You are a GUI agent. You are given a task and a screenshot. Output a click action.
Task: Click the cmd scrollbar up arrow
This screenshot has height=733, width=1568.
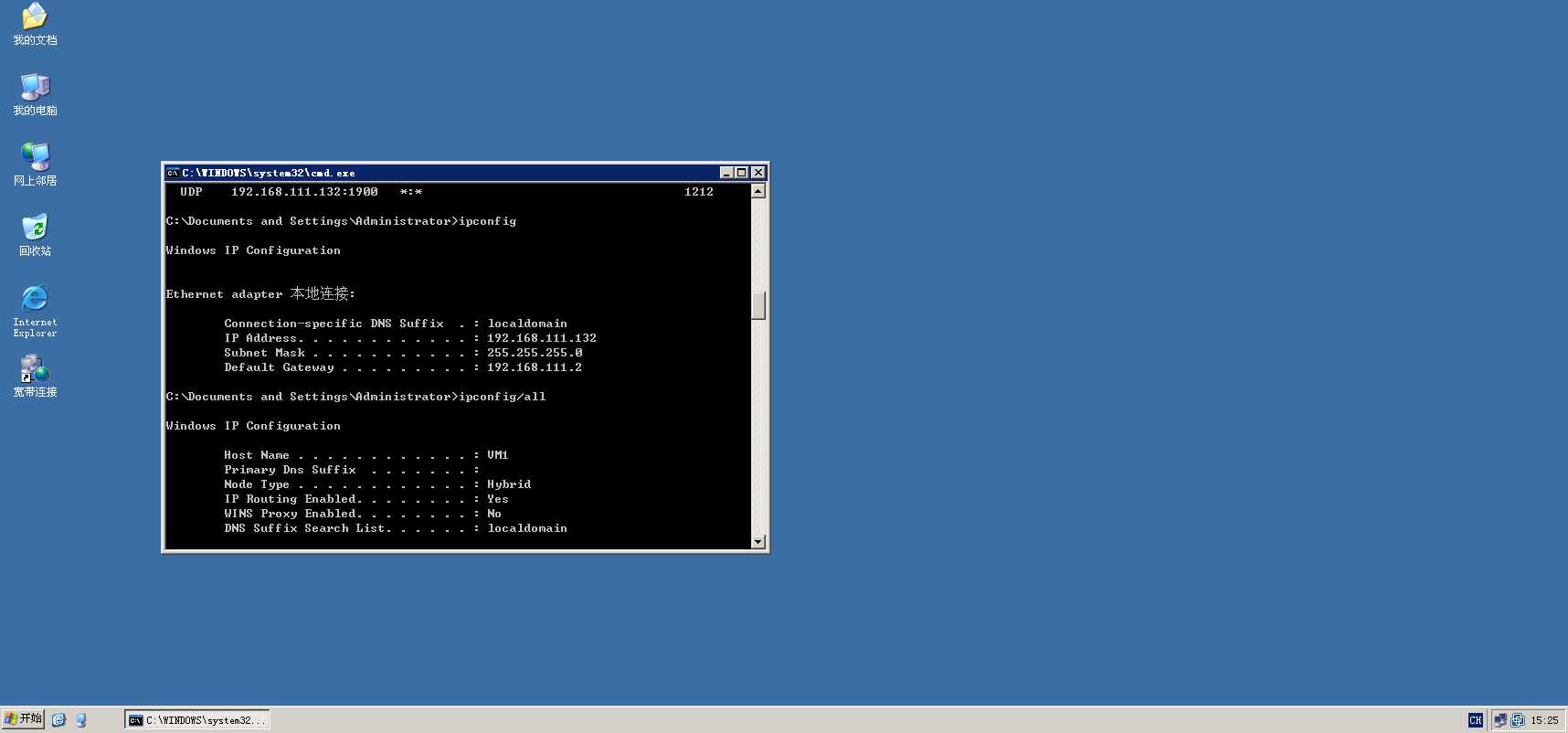pos(758,191)
